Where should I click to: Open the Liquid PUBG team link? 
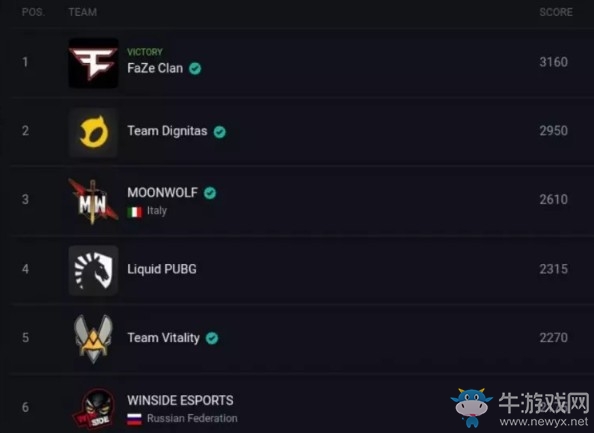[162, 269]
